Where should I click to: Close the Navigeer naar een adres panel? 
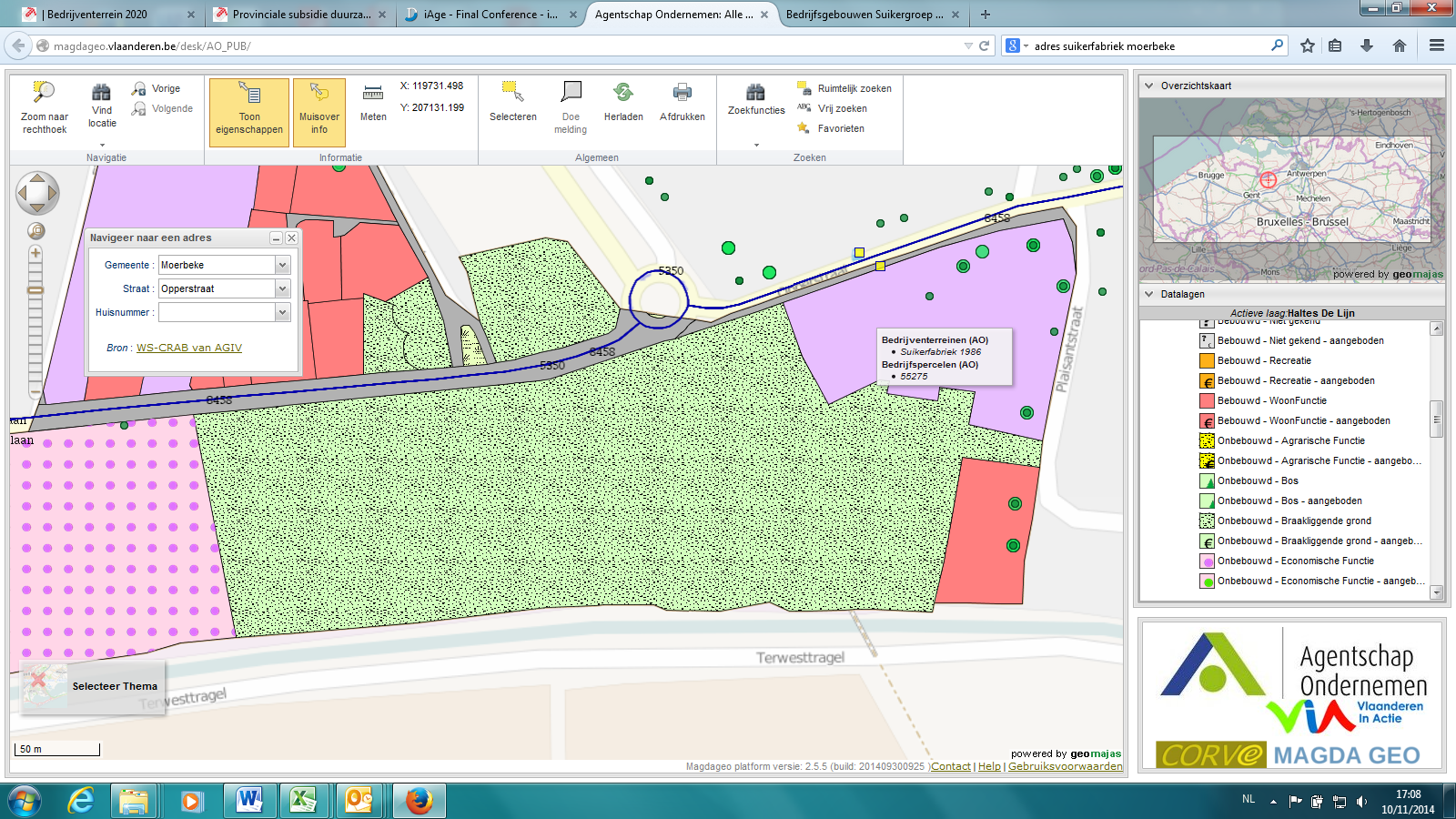tap(291, 238)
